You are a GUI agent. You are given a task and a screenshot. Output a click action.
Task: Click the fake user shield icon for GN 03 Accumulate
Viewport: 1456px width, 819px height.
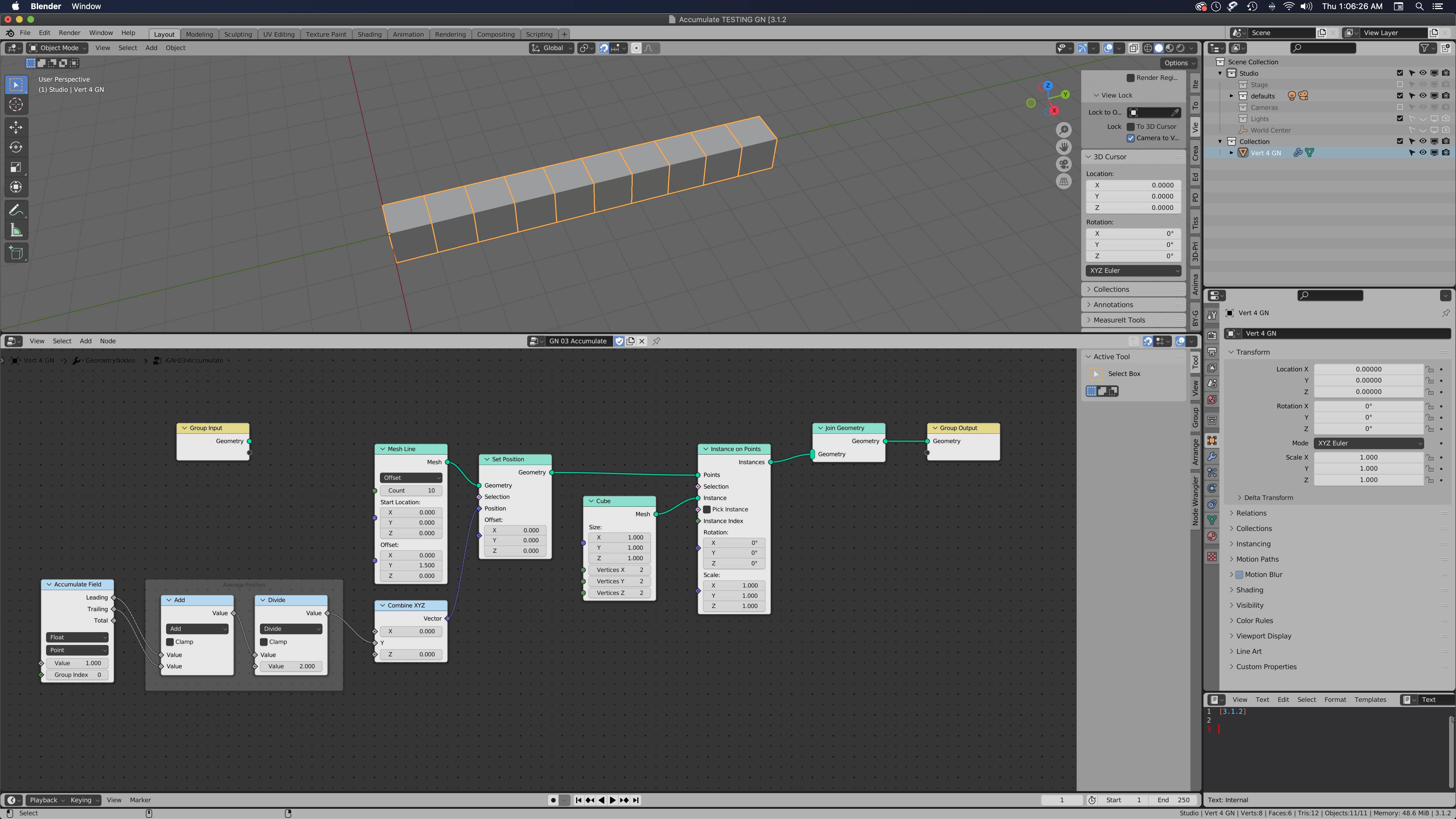(x=619, y=341)
